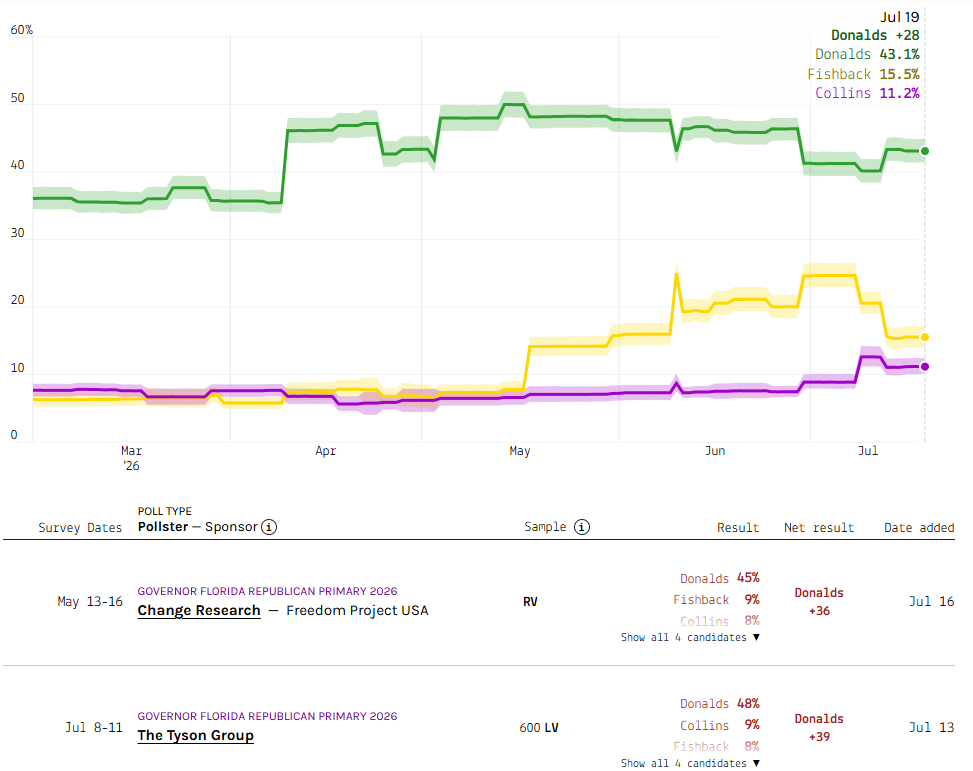Click the "Mar '26" axis label
Screen dimensions: 973x771
pyautogui.click(x=132, y=458)
